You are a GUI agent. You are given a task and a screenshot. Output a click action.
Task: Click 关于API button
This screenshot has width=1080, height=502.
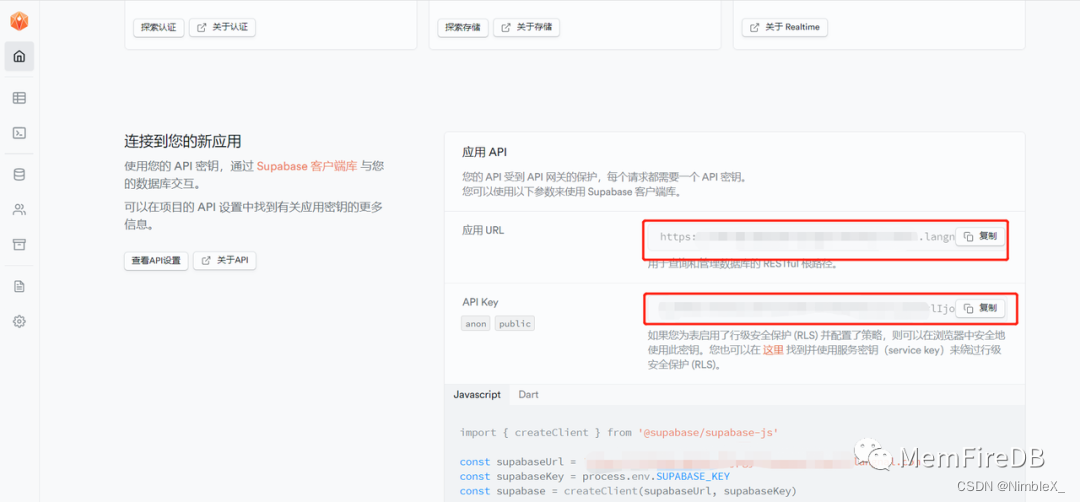225,260
